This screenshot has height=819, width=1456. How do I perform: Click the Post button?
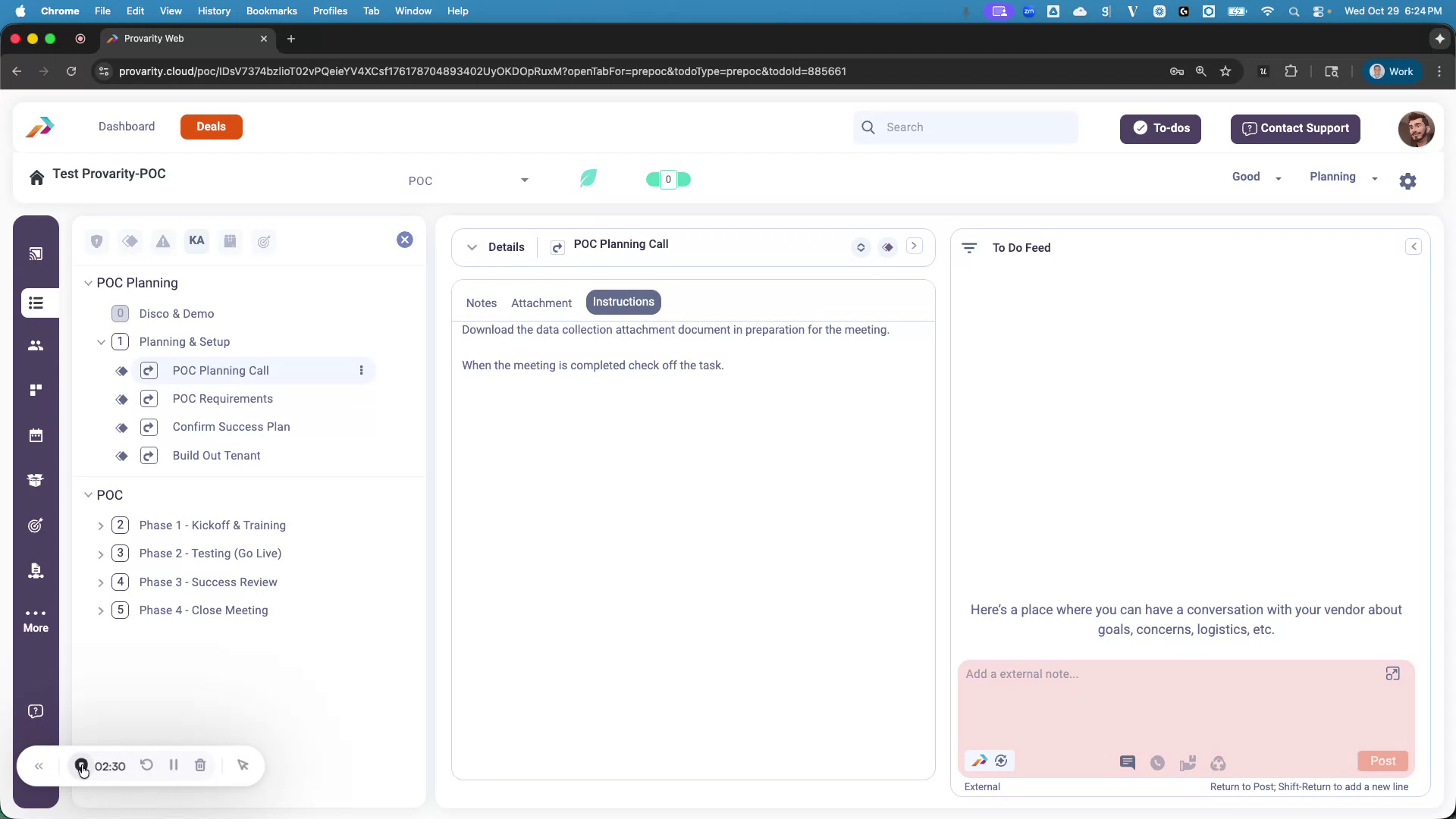tap(1382, 761)
